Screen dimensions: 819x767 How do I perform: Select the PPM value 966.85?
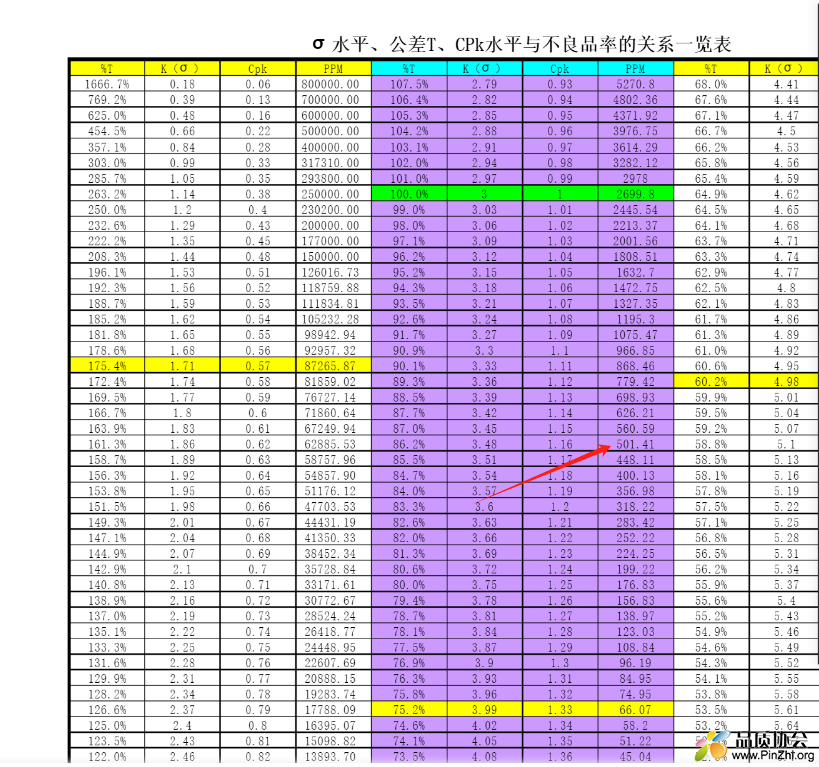tap(636, 350)
